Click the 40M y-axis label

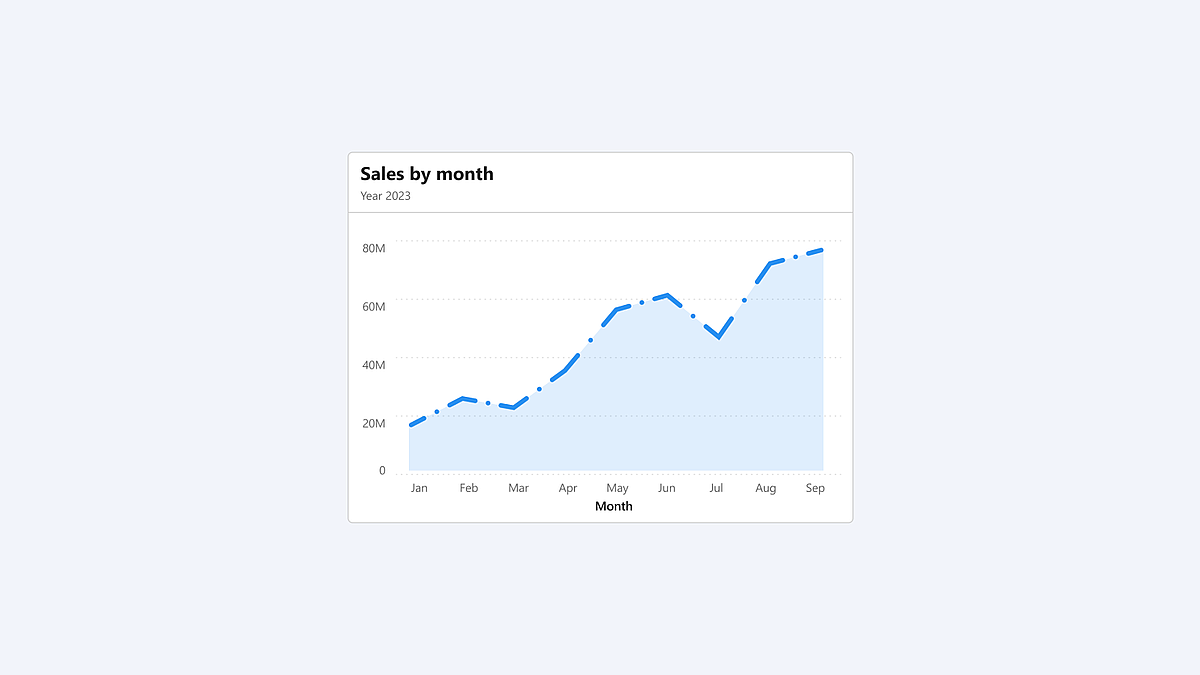[x=374, y=364]
